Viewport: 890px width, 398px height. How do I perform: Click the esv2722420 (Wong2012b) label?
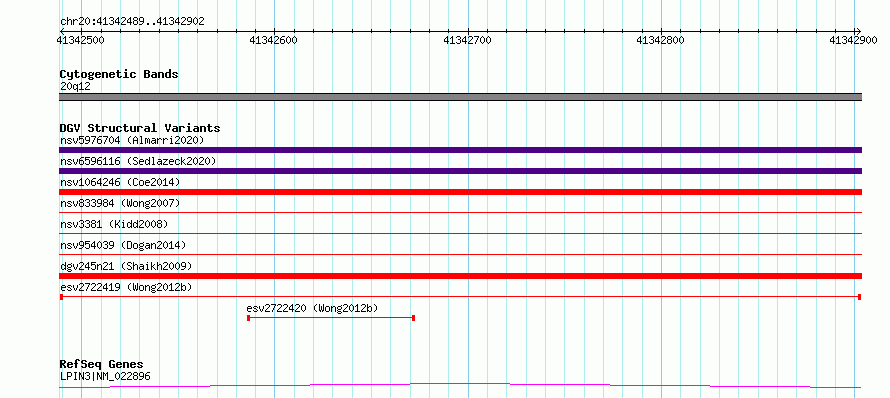pos(312,308)
